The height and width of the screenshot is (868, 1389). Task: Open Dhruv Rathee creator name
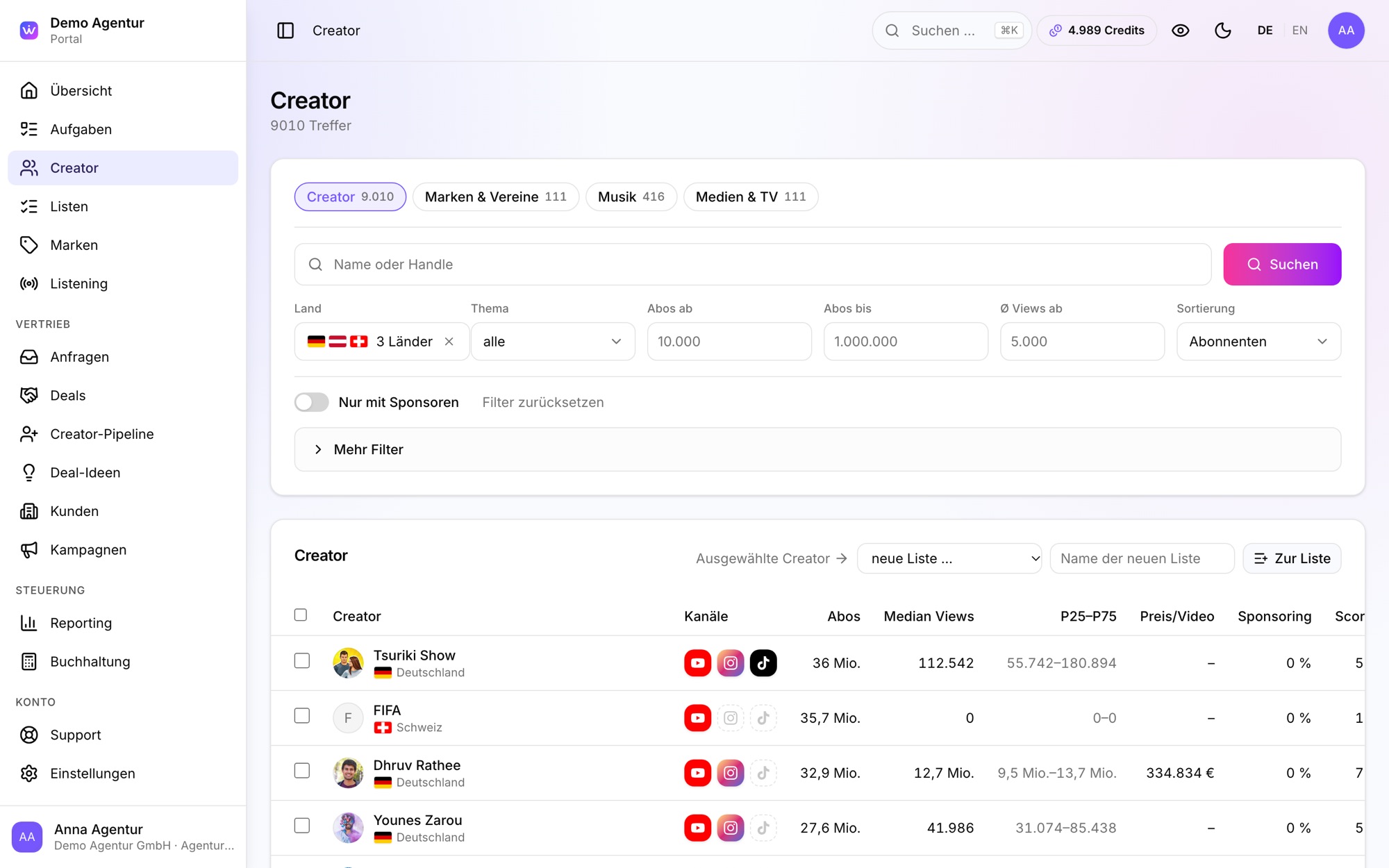coord(417,765)
